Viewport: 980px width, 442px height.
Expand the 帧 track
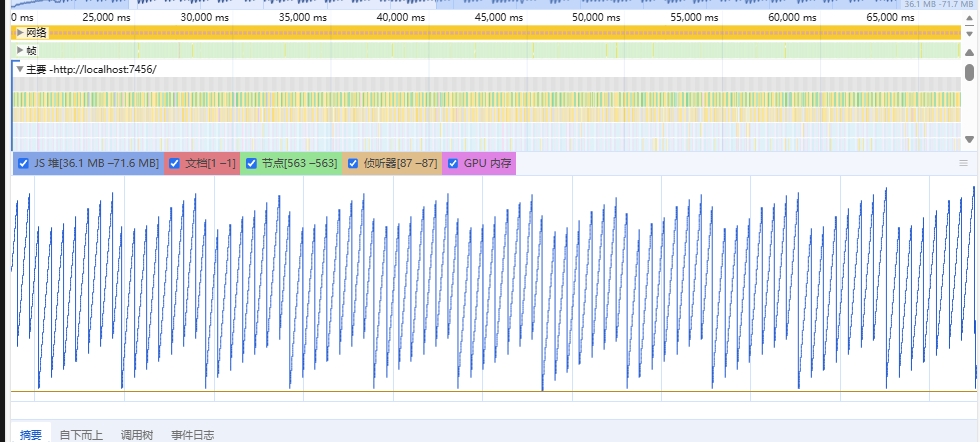pyautogui.click(x=19, y=50)
